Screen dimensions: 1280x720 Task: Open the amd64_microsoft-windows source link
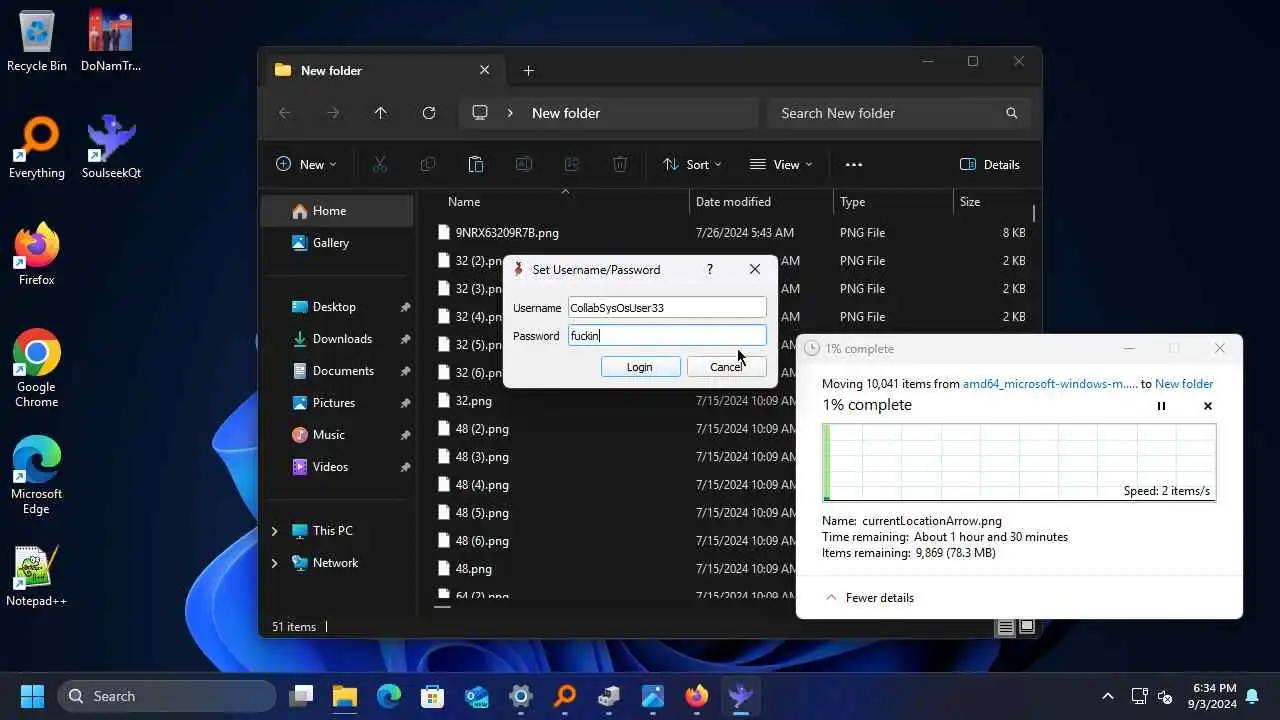pos(1050,384)
